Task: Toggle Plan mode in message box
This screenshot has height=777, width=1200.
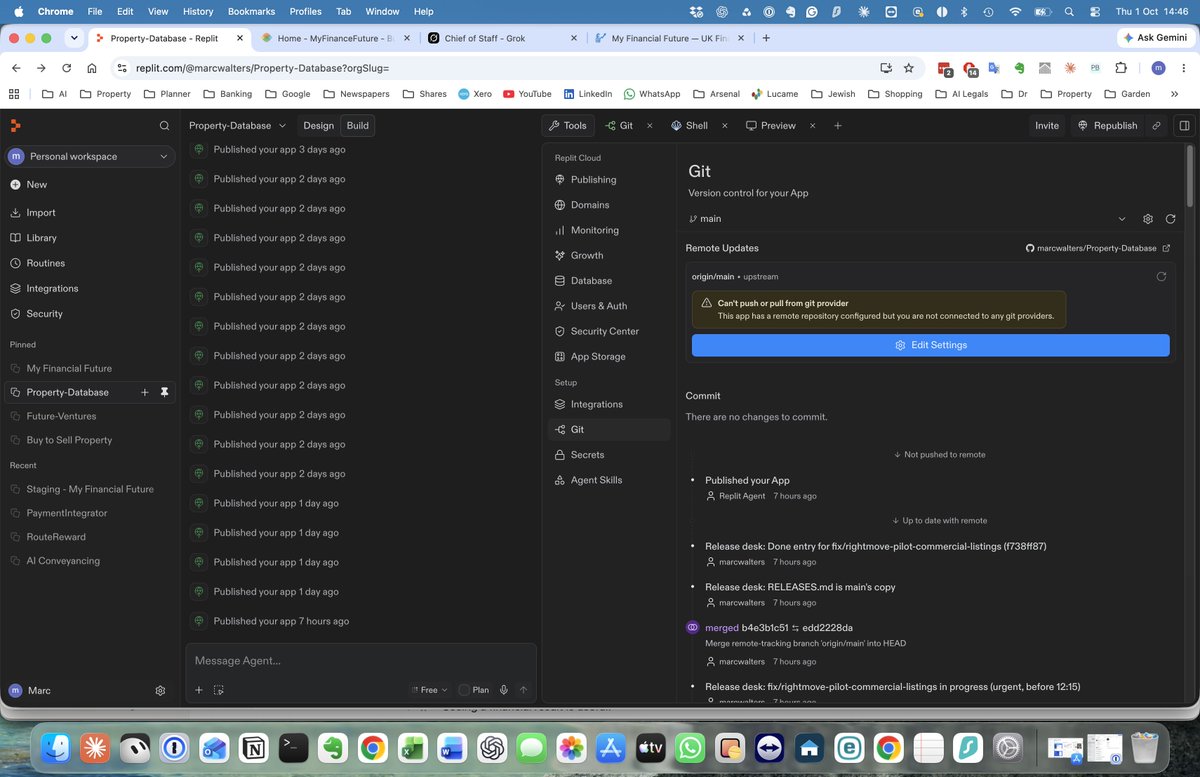Action: point(474,690)
